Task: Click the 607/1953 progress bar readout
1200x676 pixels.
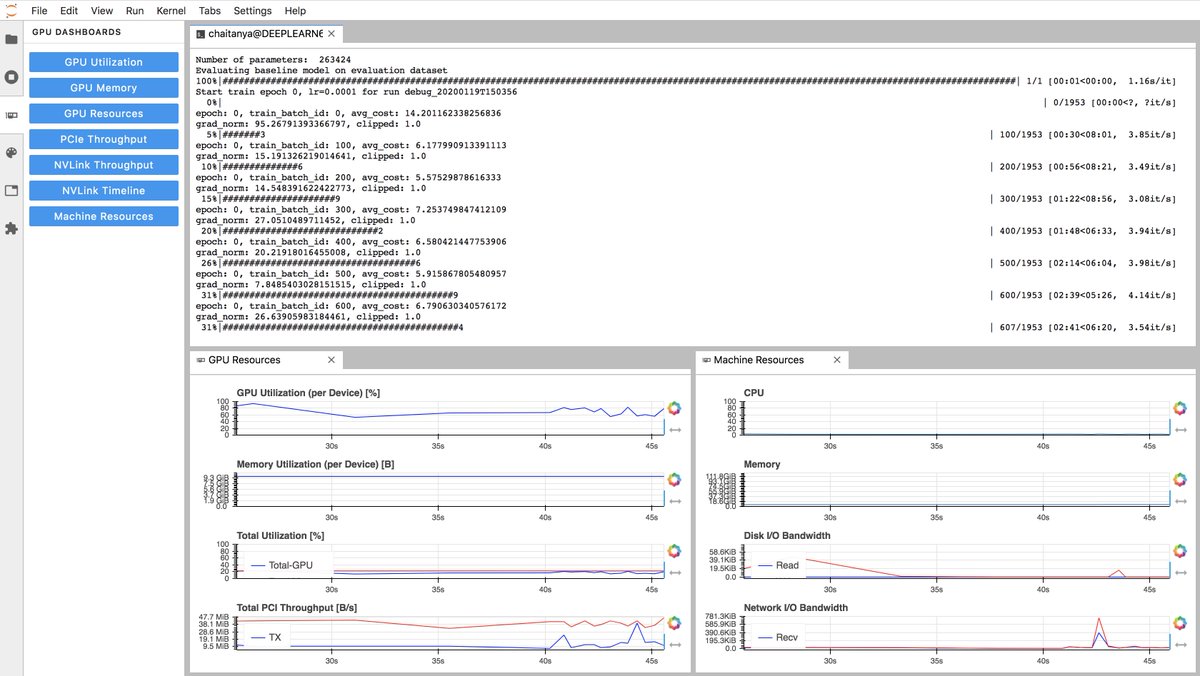Action: click(1083, 328)
